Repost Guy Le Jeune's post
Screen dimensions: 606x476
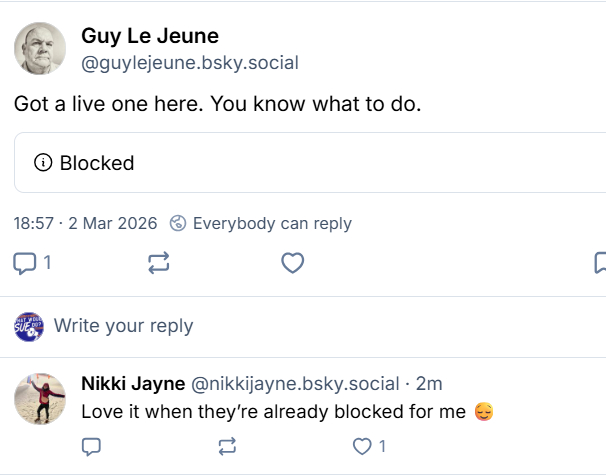pyautogui.click(x=158, y=263)
